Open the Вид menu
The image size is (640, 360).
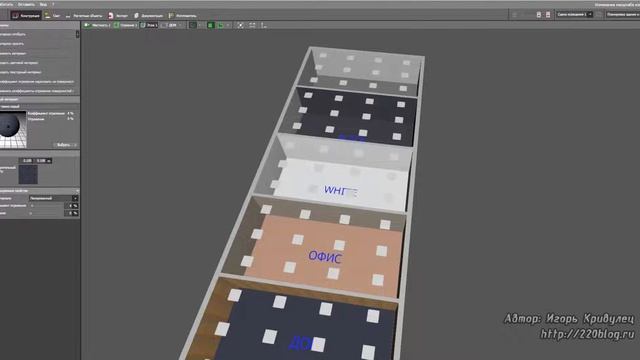click(x=43, y=4)
